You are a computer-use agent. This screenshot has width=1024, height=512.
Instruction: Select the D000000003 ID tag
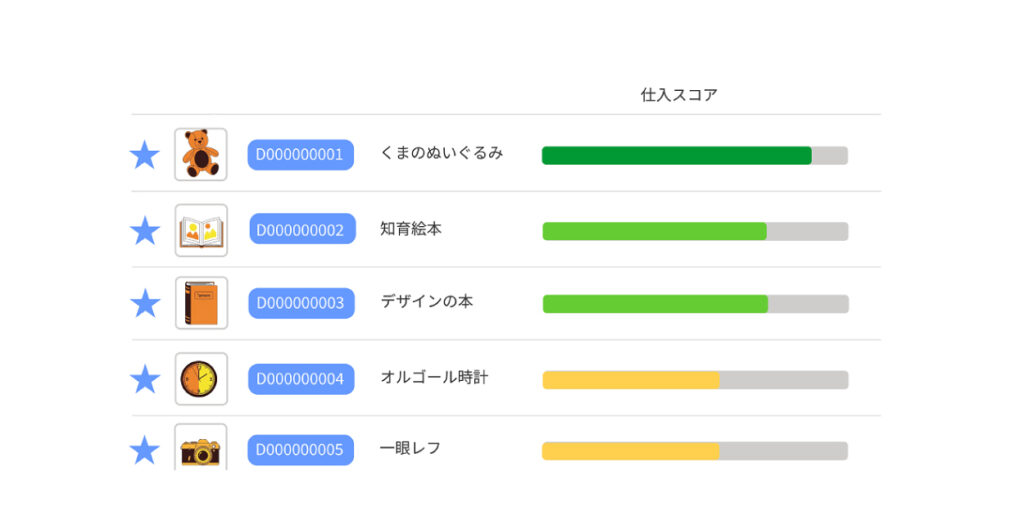tap(301, 303)
